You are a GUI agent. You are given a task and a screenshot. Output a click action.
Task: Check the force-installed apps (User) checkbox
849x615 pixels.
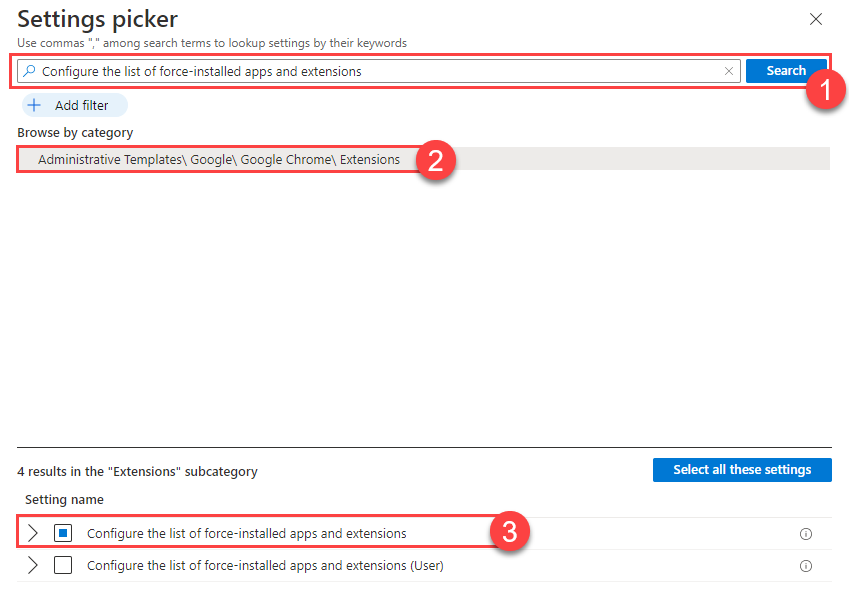[x=63, y=565]
